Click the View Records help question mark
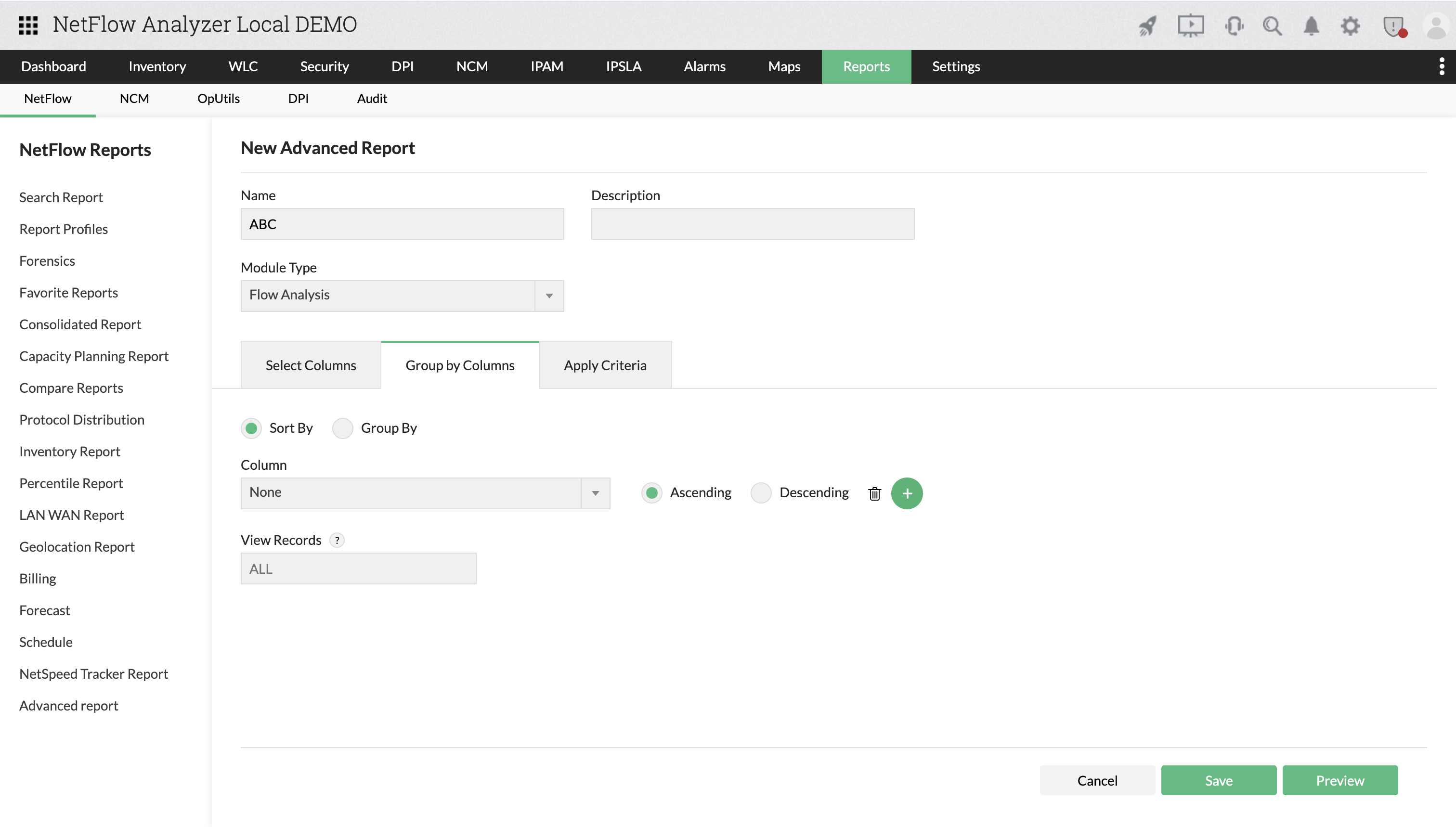Screen dimensions: 1456x827 tap(338, 540)
